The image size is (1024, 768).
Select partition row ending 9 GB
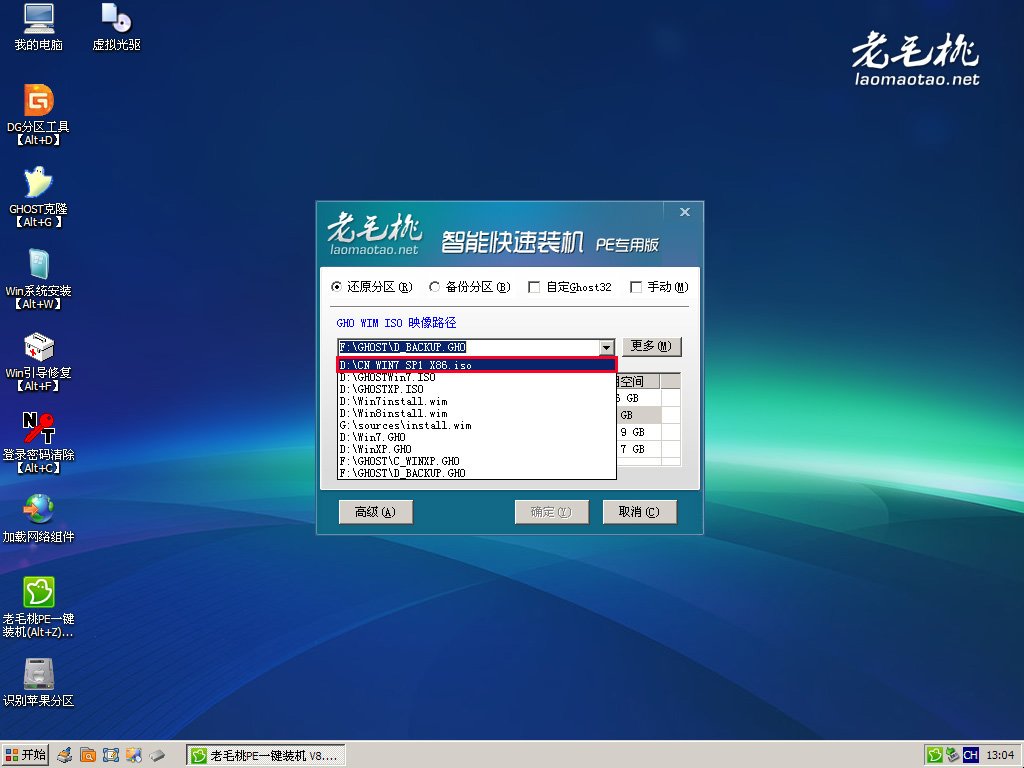pyautogui.click(x=638, y=432)
